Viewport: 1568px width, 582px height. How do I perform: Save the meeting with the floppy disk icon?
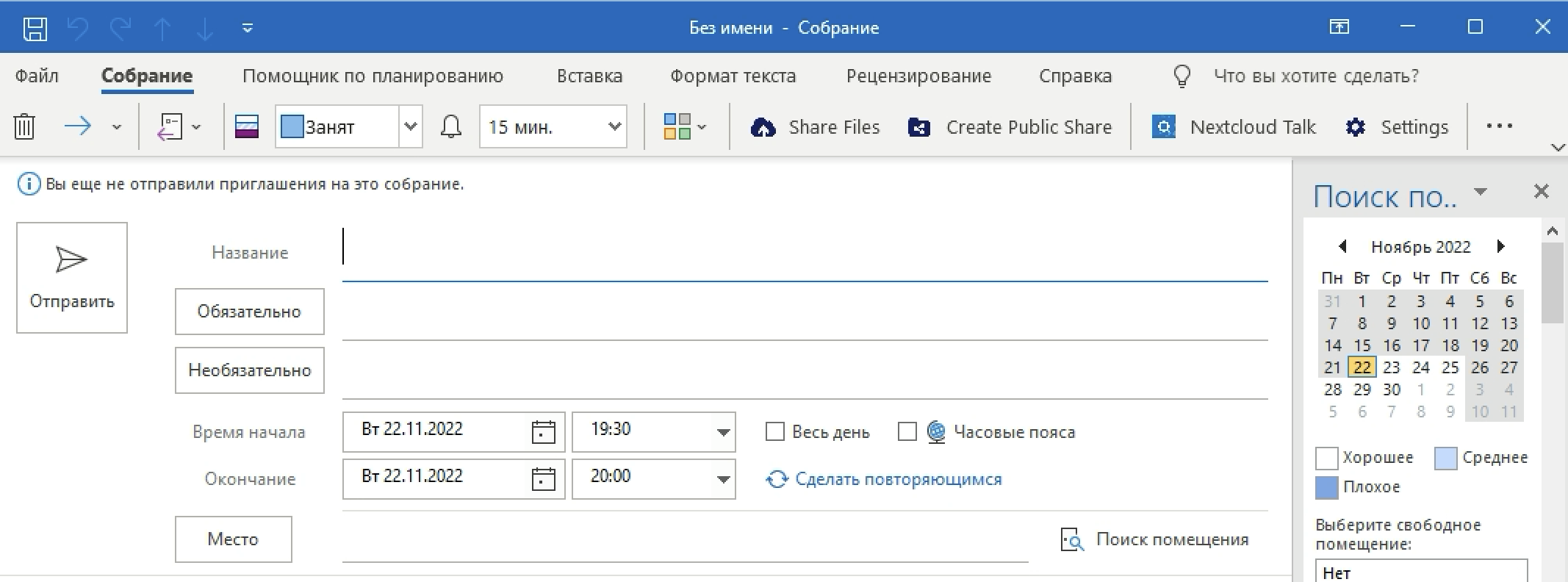(35, 28)
